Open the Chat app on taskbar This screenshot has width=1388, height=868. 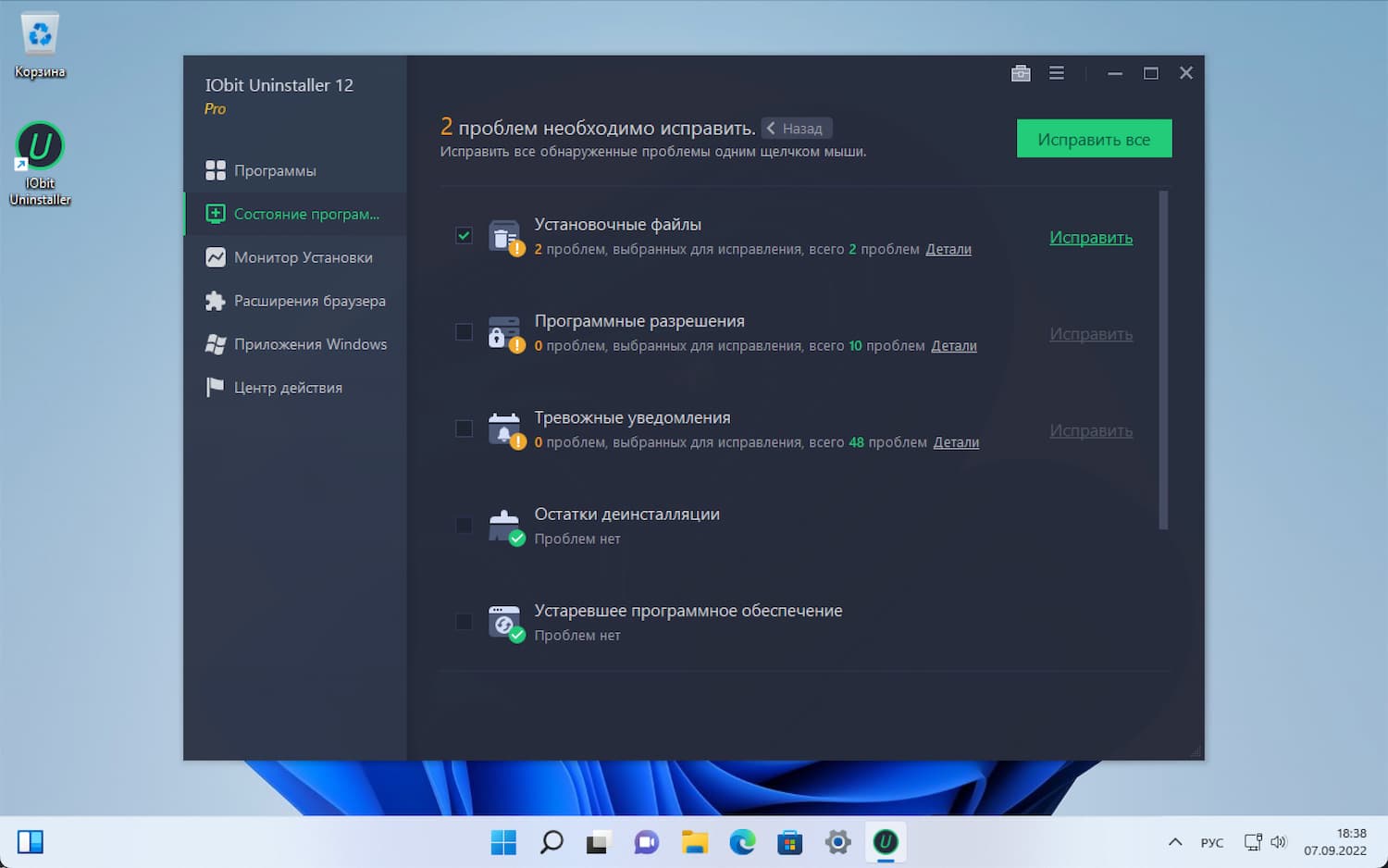pyautogui.click(x=647, y=842)
